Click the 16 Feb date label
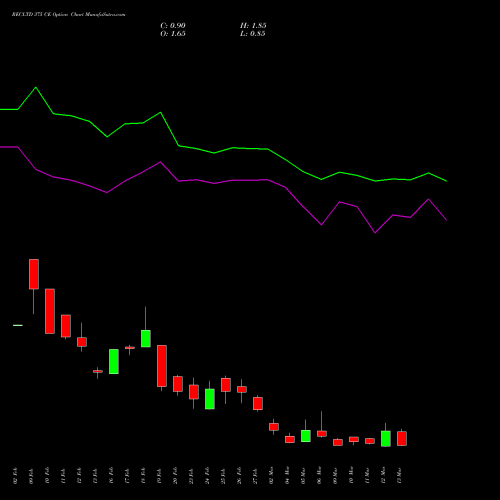The image size is (500, 500). click(112, 475)
